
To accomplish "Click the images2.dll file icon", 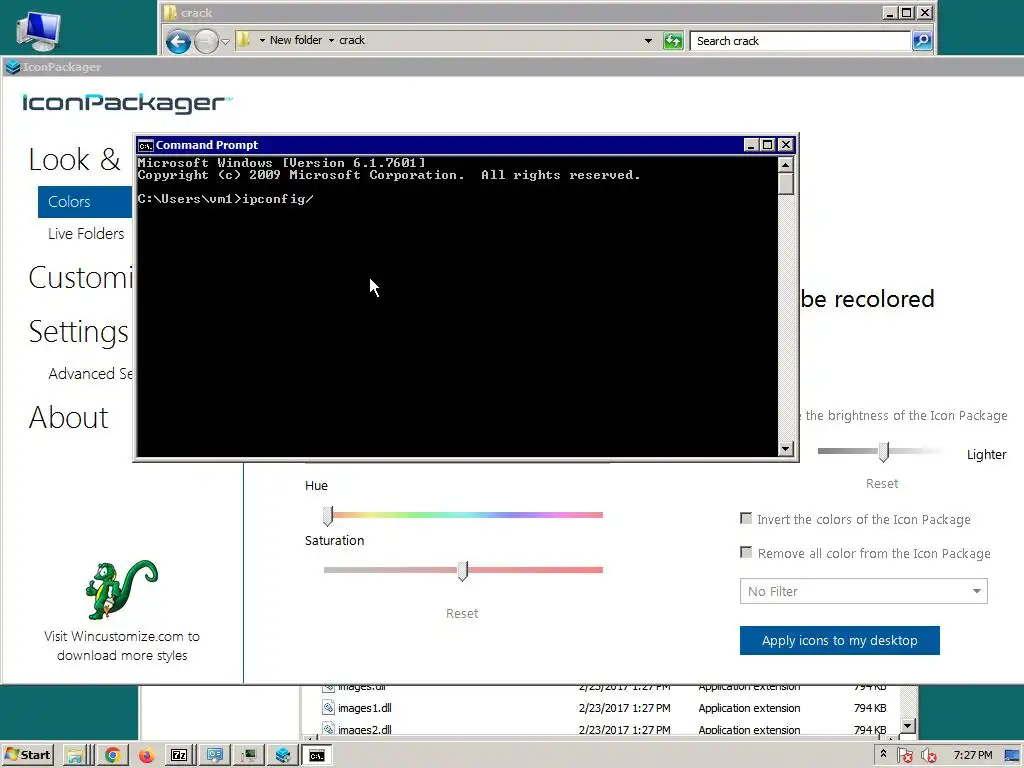I will point(328,729).
